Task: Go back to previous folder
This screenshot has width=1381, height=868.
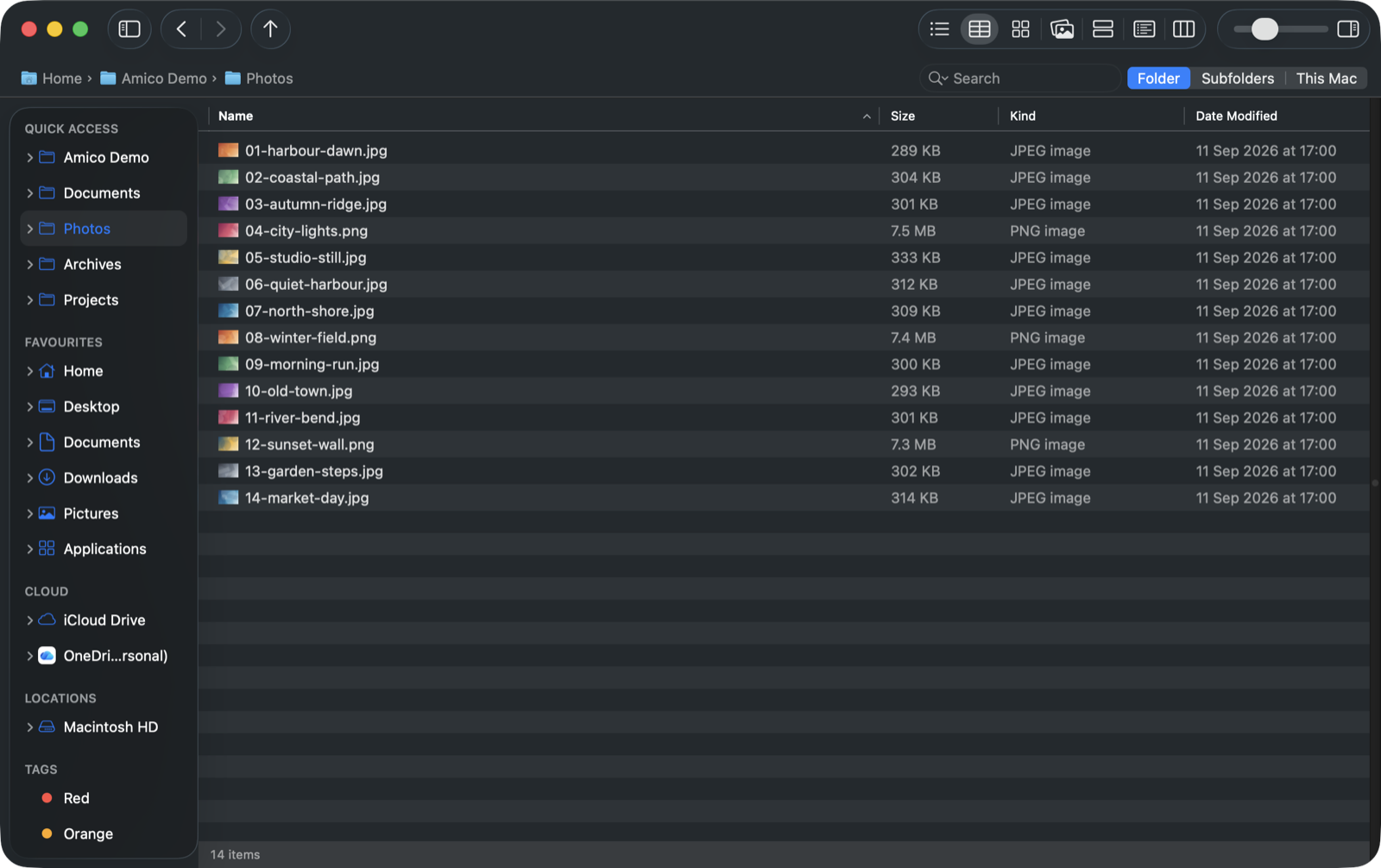Action: [181, 29]
